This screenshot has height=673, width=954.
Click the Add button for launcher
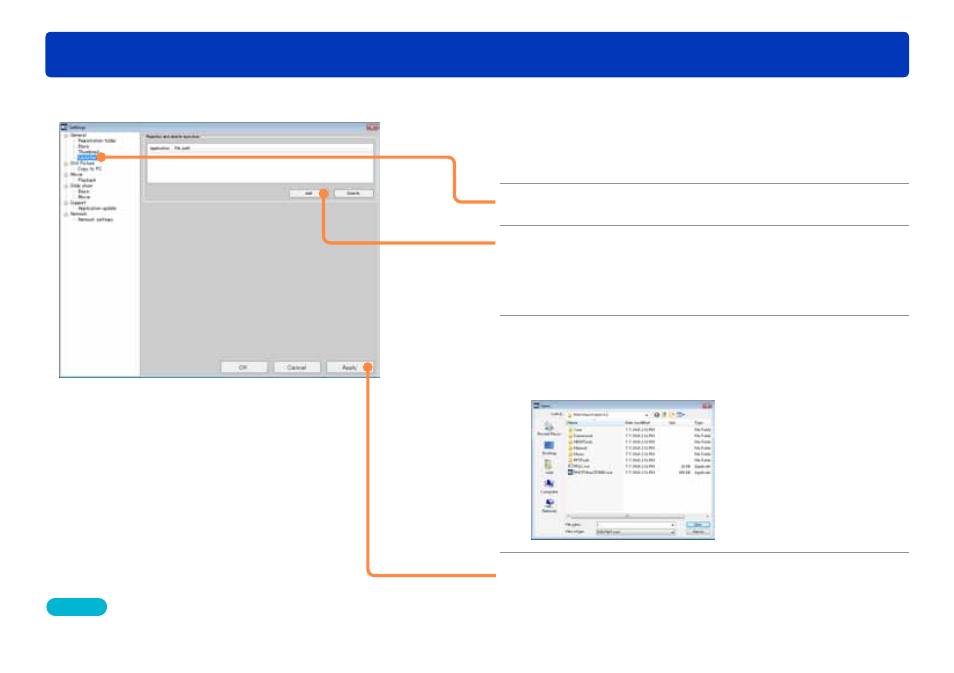[308, 193]
